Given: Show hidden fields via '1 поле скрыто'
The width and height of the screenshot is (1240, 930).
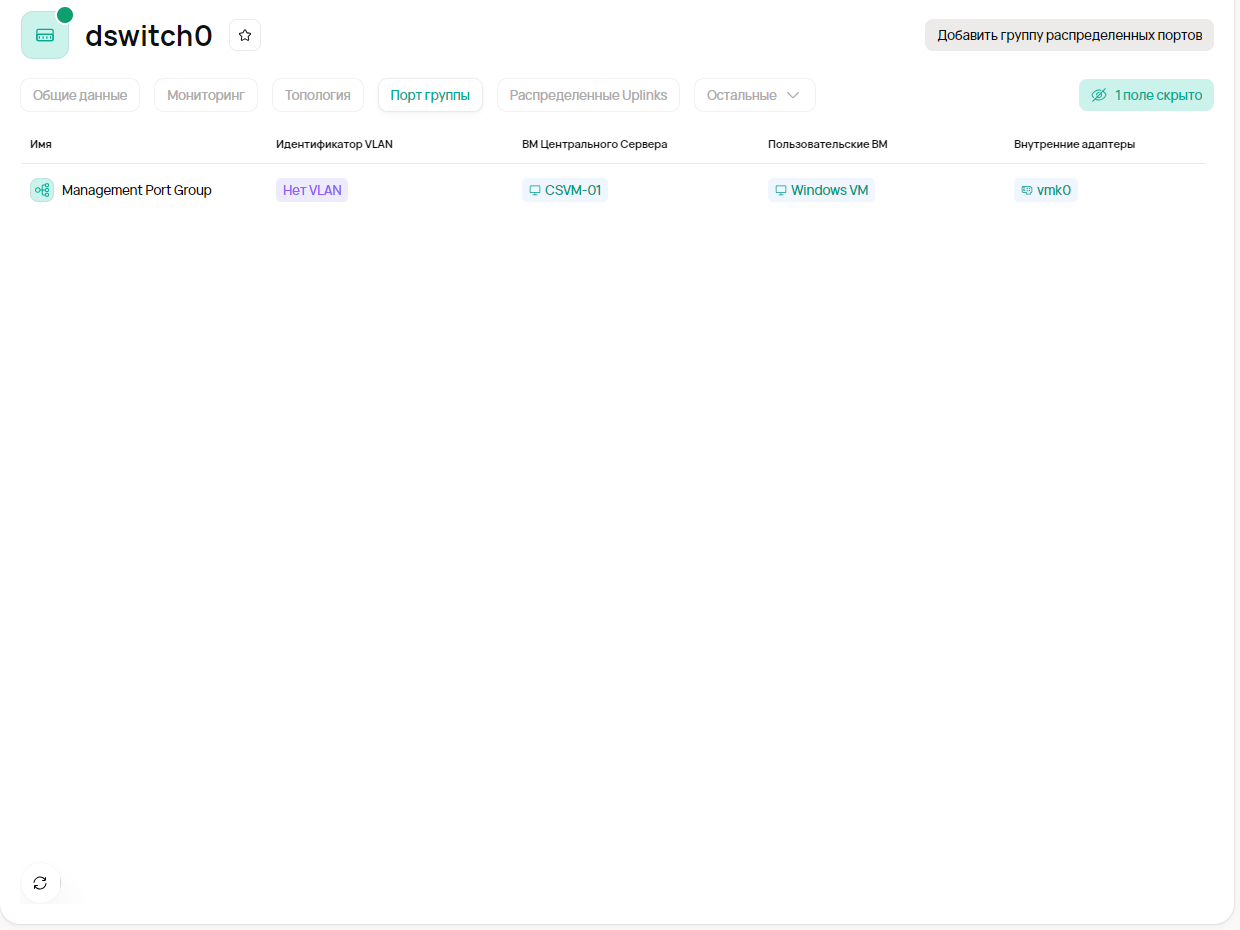Looking at the screenshot, I should [x=1157, y=95].
